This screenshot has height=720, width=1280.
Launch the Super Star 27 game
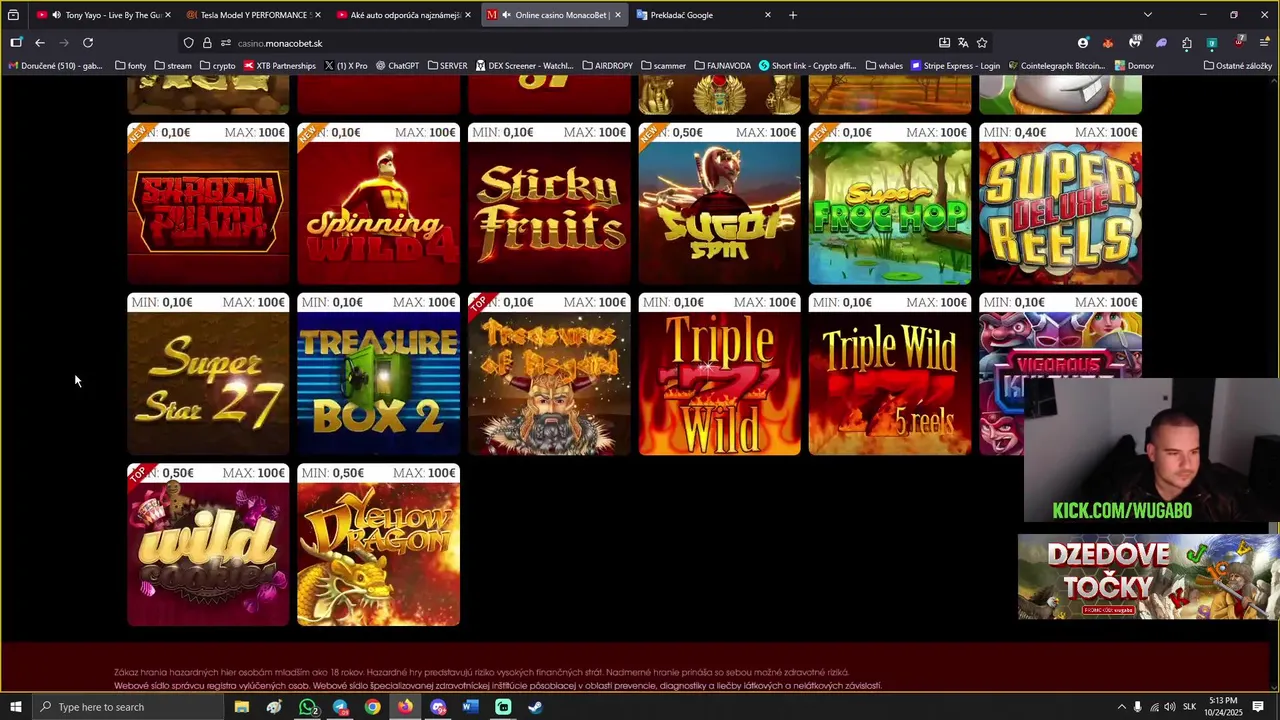tap(208, 374)
